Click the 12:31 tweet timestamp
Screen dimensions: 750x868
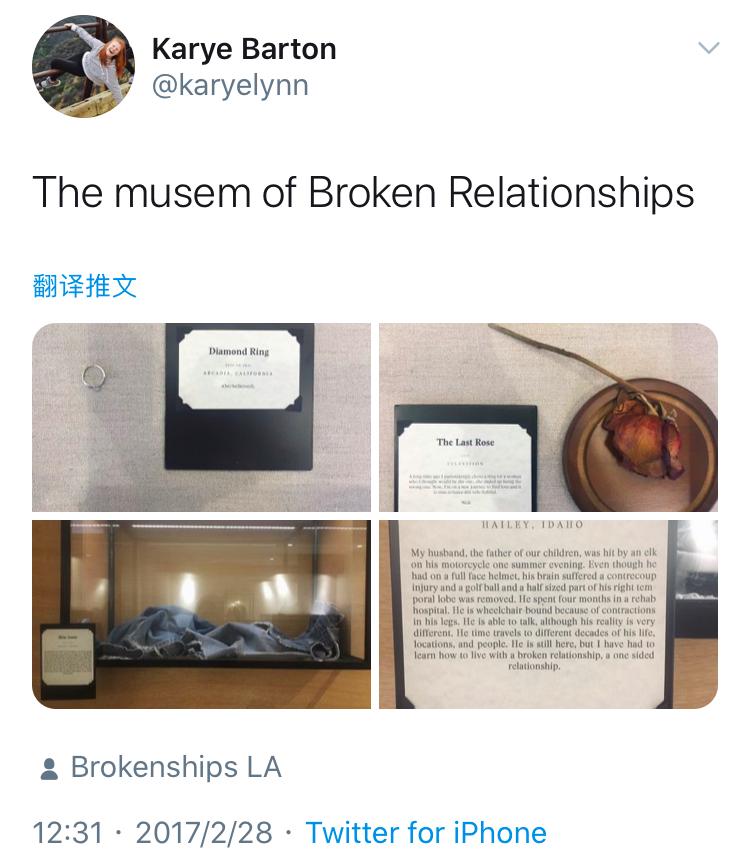tap(68, 833)
